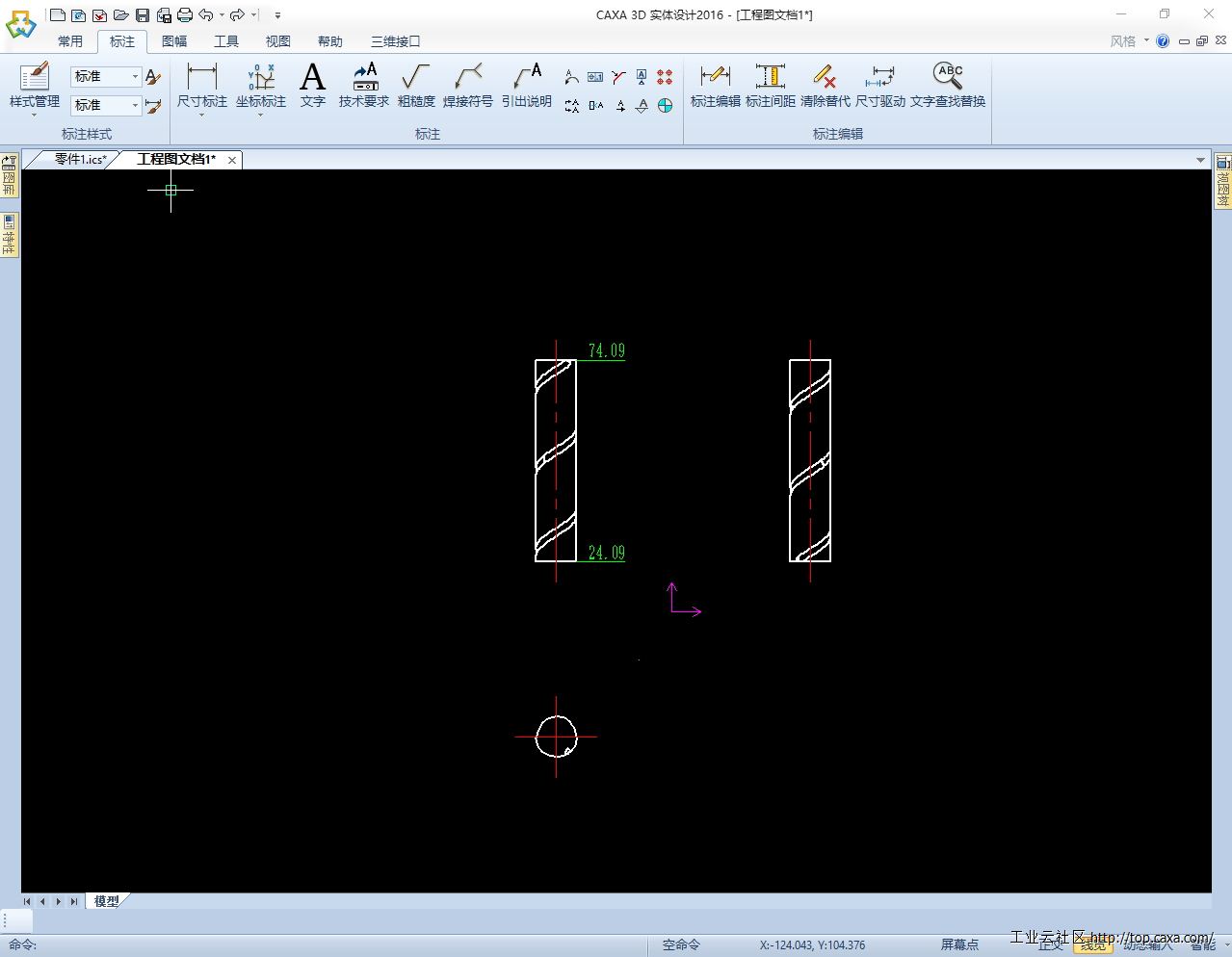The image size is (1232, 957).
Task: Toggle 线宽 line width display in status bar
Action: coord(1093,945)
